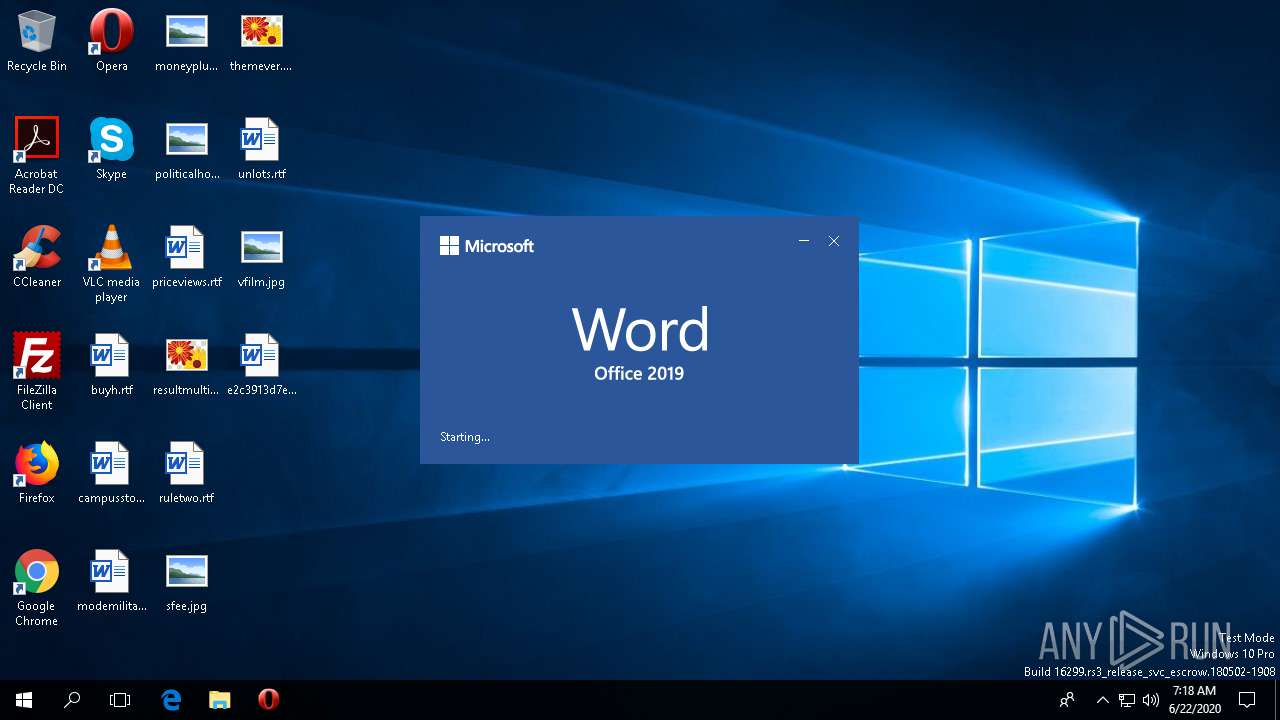Launch Opera from the taskbar

coord(268,700)
